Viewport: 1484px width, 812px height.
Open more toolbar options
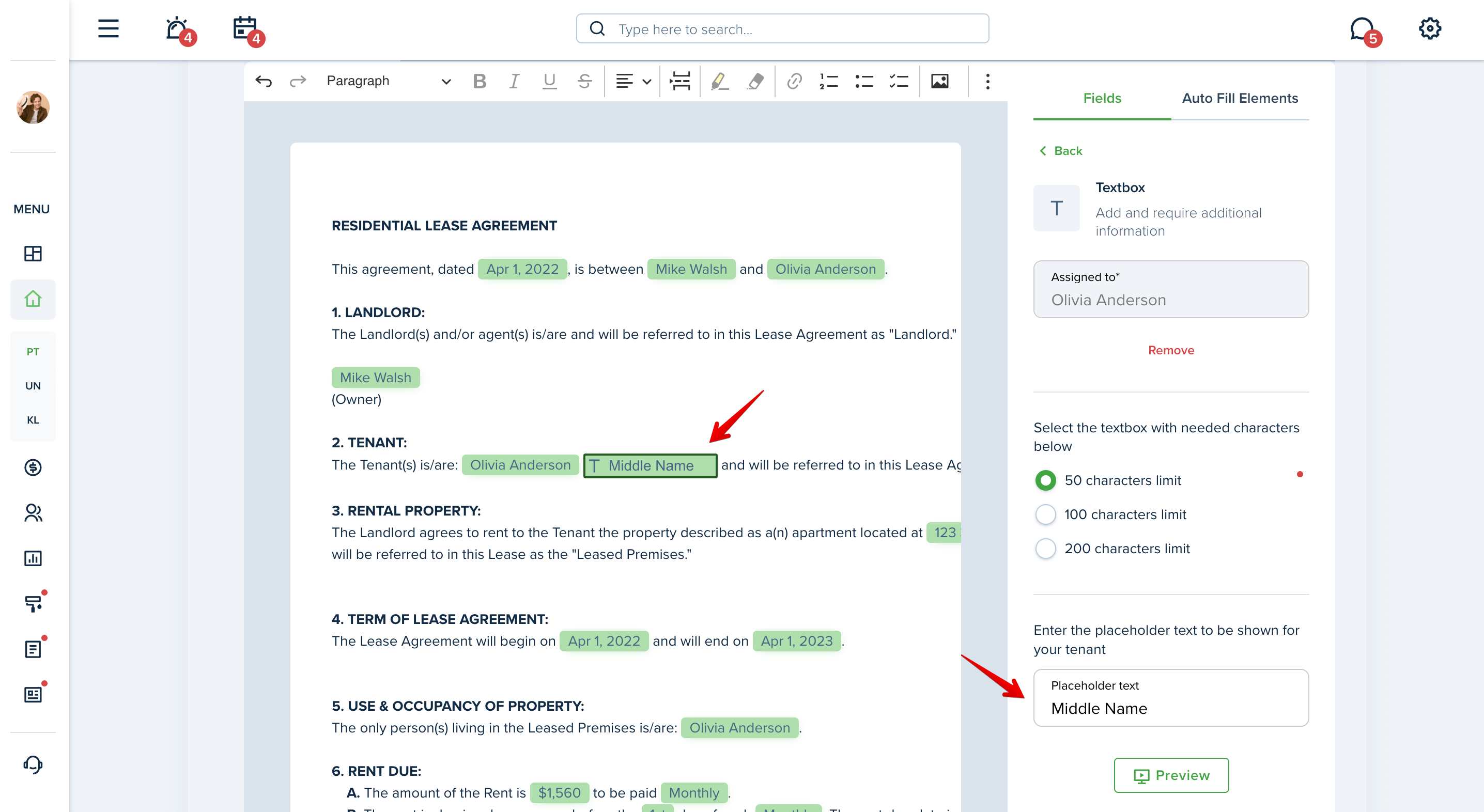pyautogui.click(x=987, y=81)
